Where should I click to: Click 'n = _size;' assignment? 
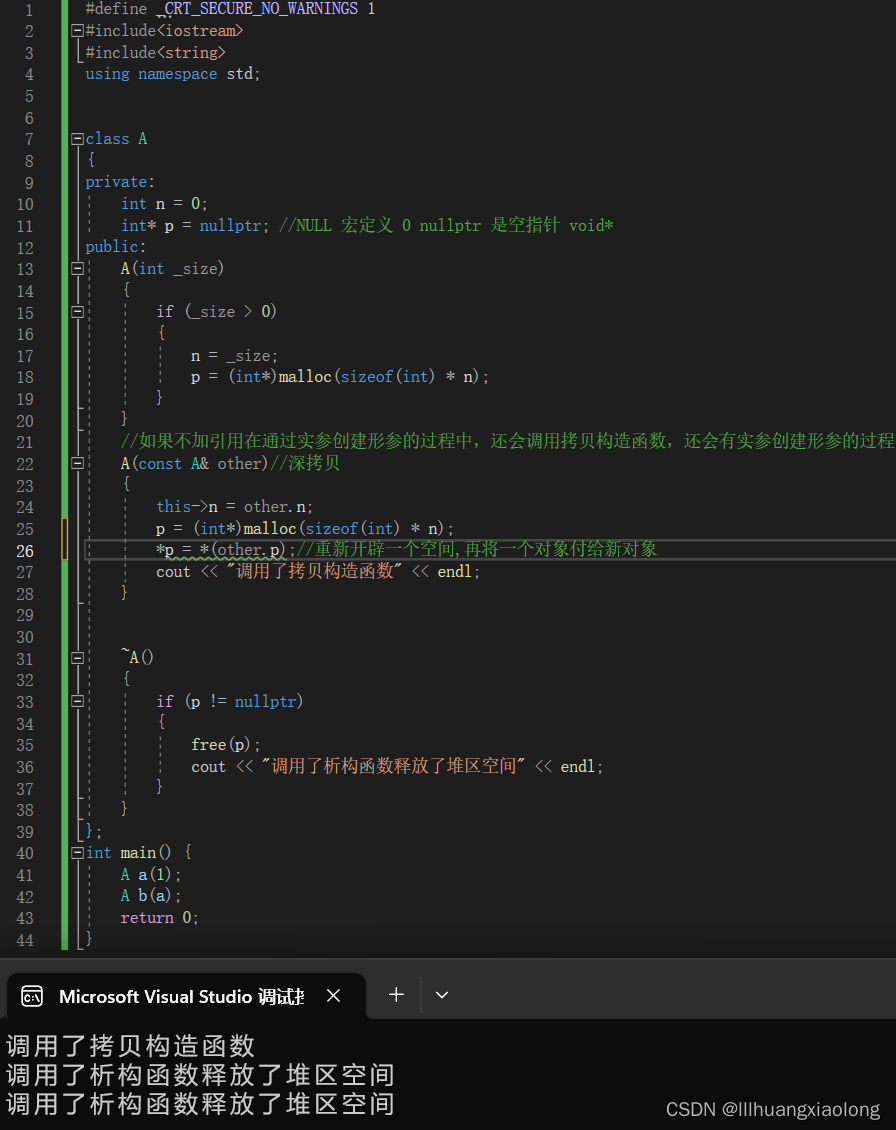[234, 355]
